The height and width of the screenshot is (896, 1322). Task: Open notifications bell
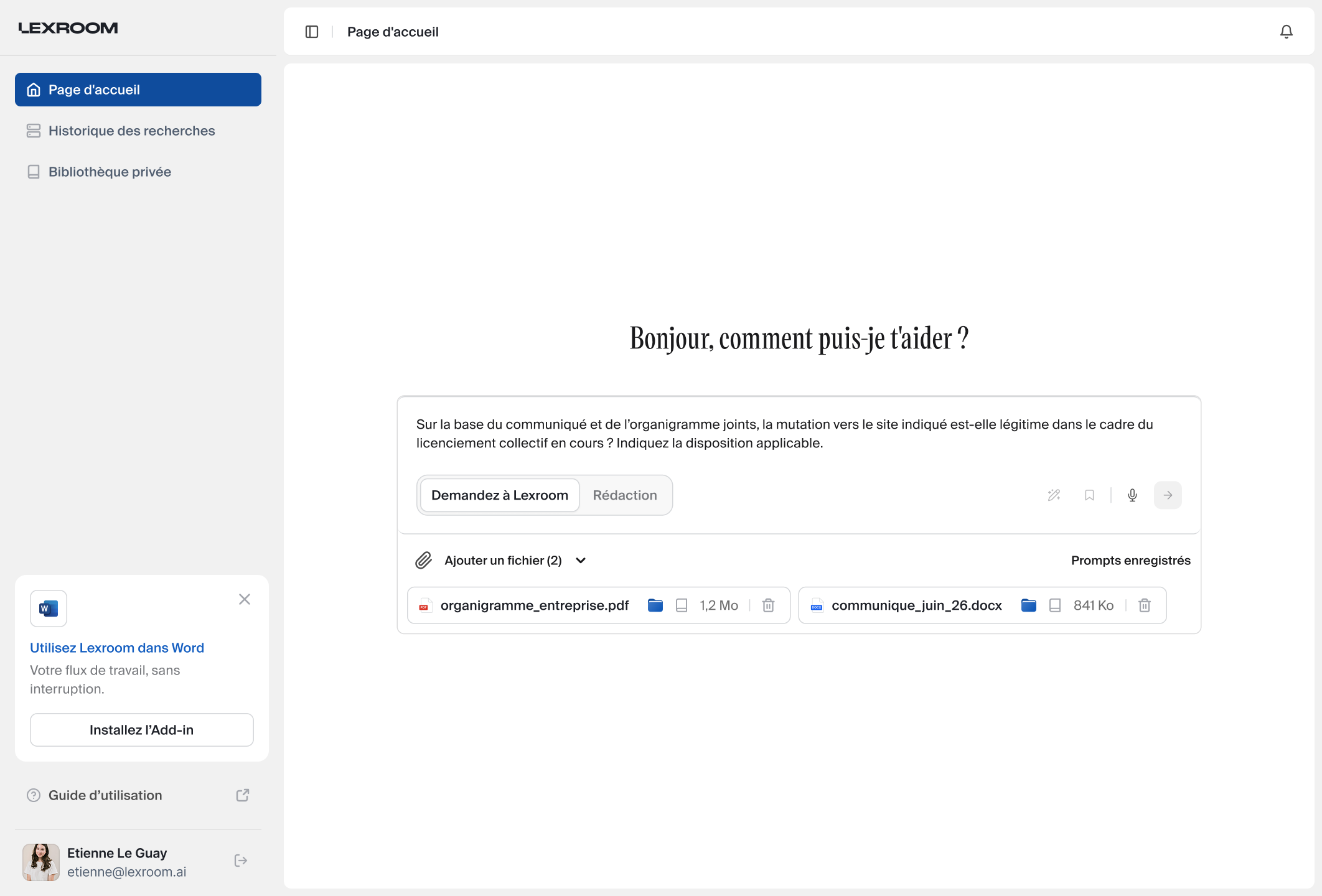(1286, 32)
